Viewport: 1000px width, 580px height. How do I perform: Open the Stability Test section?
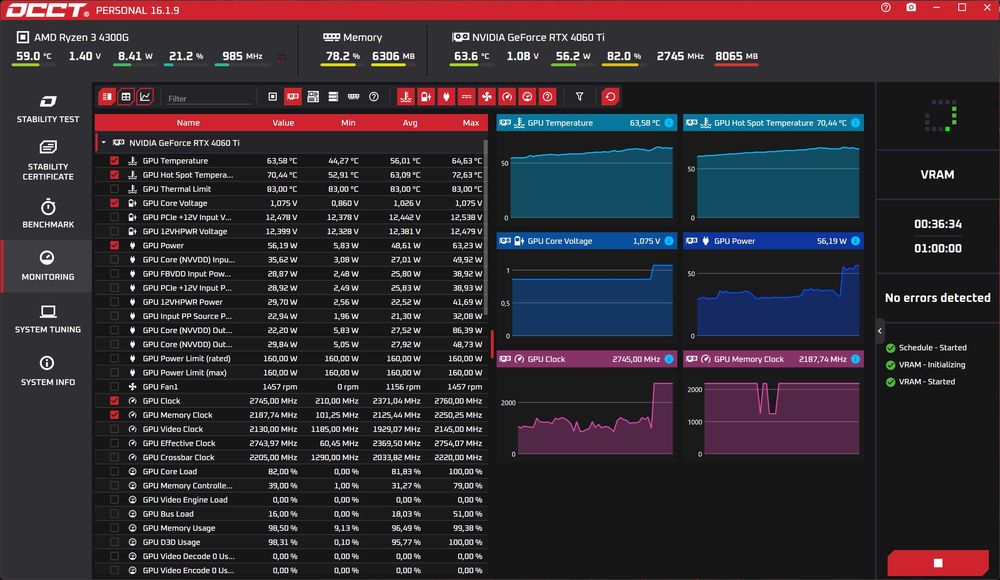48,108
